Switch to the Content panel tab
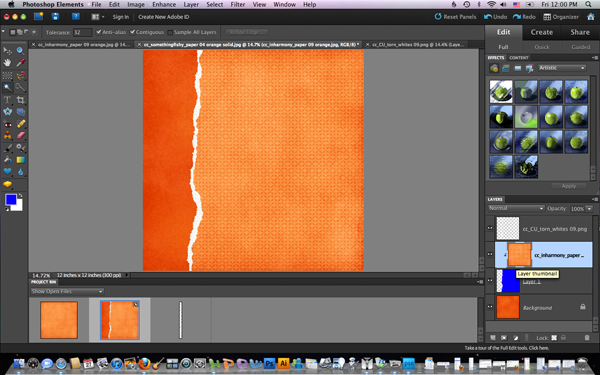This screenshot has height=375, width=600. (518, 57)
